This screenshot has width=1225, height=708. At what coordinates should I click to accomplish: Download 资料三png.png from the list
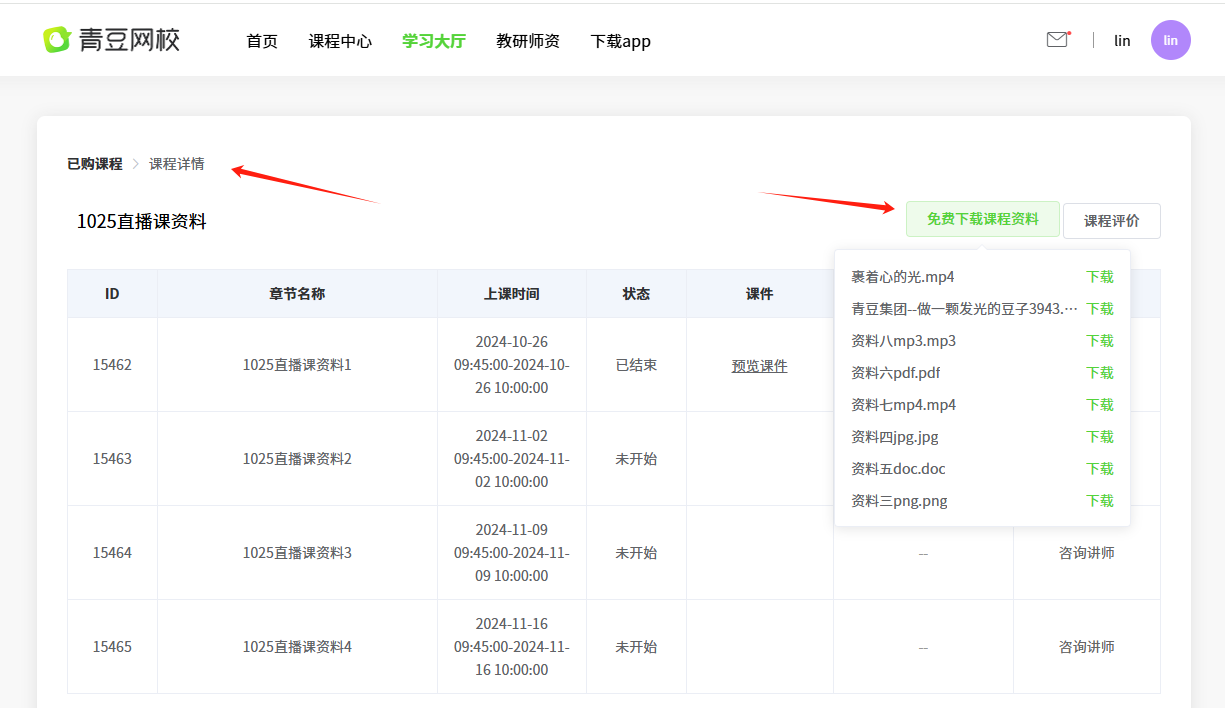pos(1100,501)
